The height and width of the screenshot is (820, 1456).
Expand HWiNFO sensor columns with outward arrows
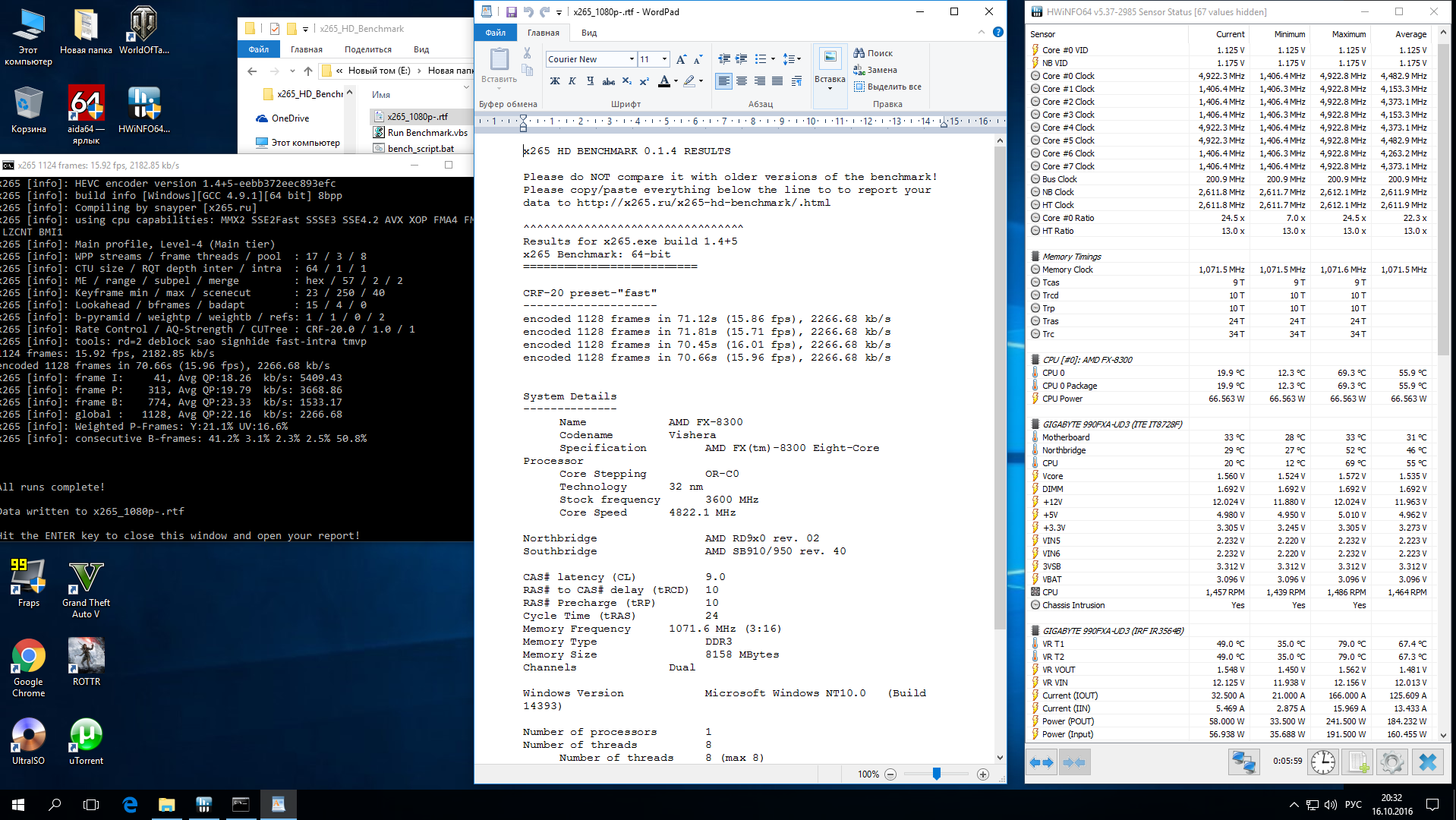click(x=1042, y=762)
